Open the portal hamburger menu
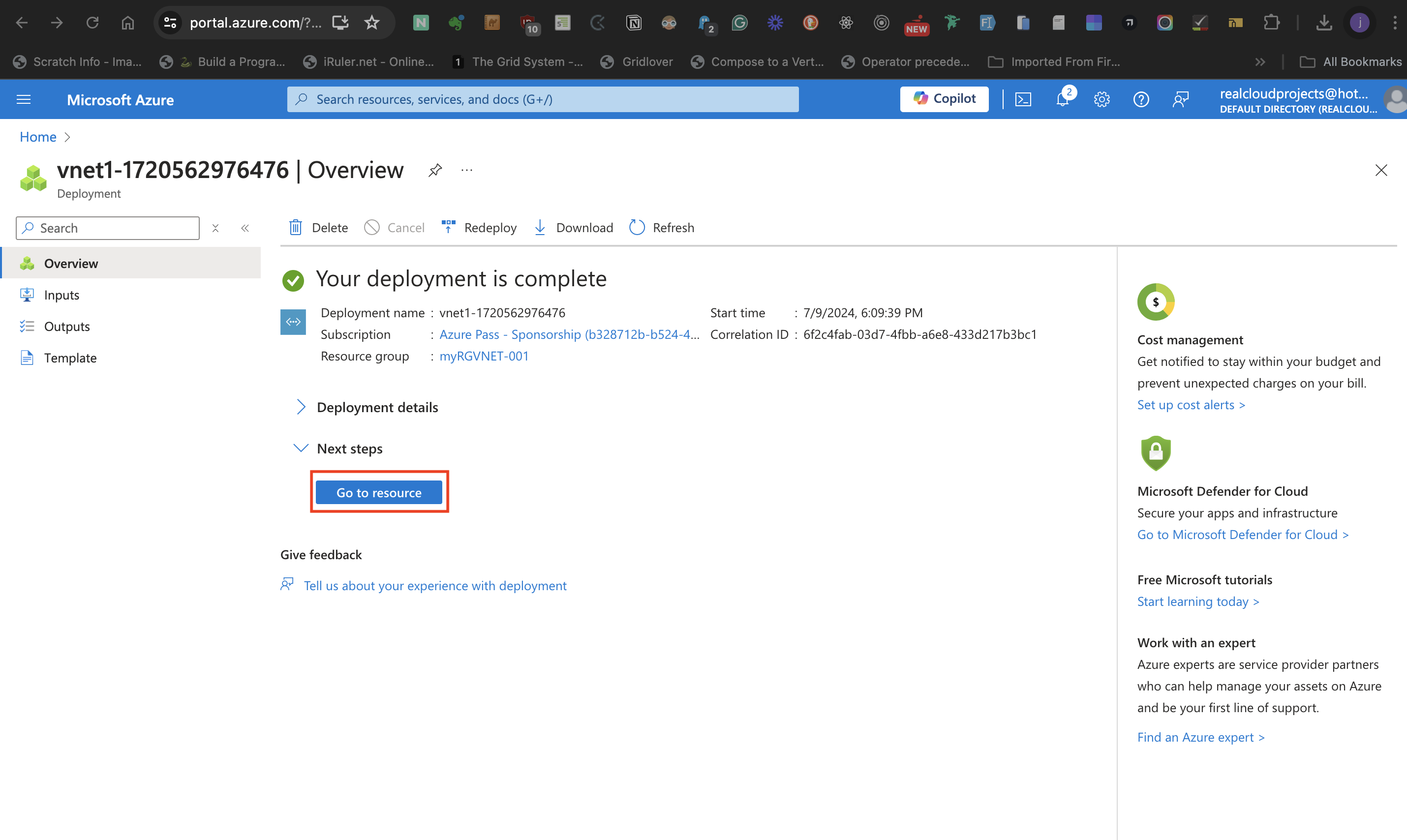Image resolution: width=1407 pixels, height=840 pixels. click(x=24, y=100)
